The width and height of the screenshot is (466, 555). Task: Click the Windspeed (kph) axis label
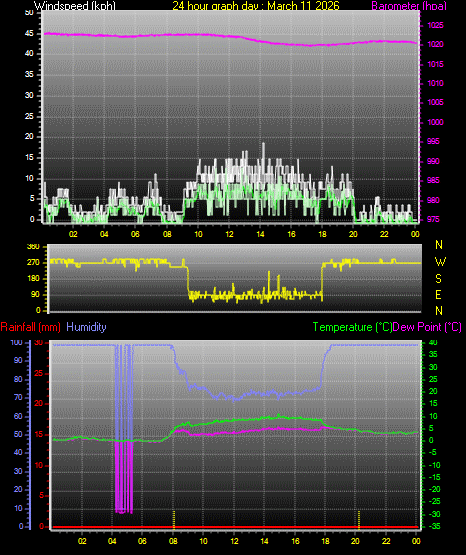click(x=75, y=6)
